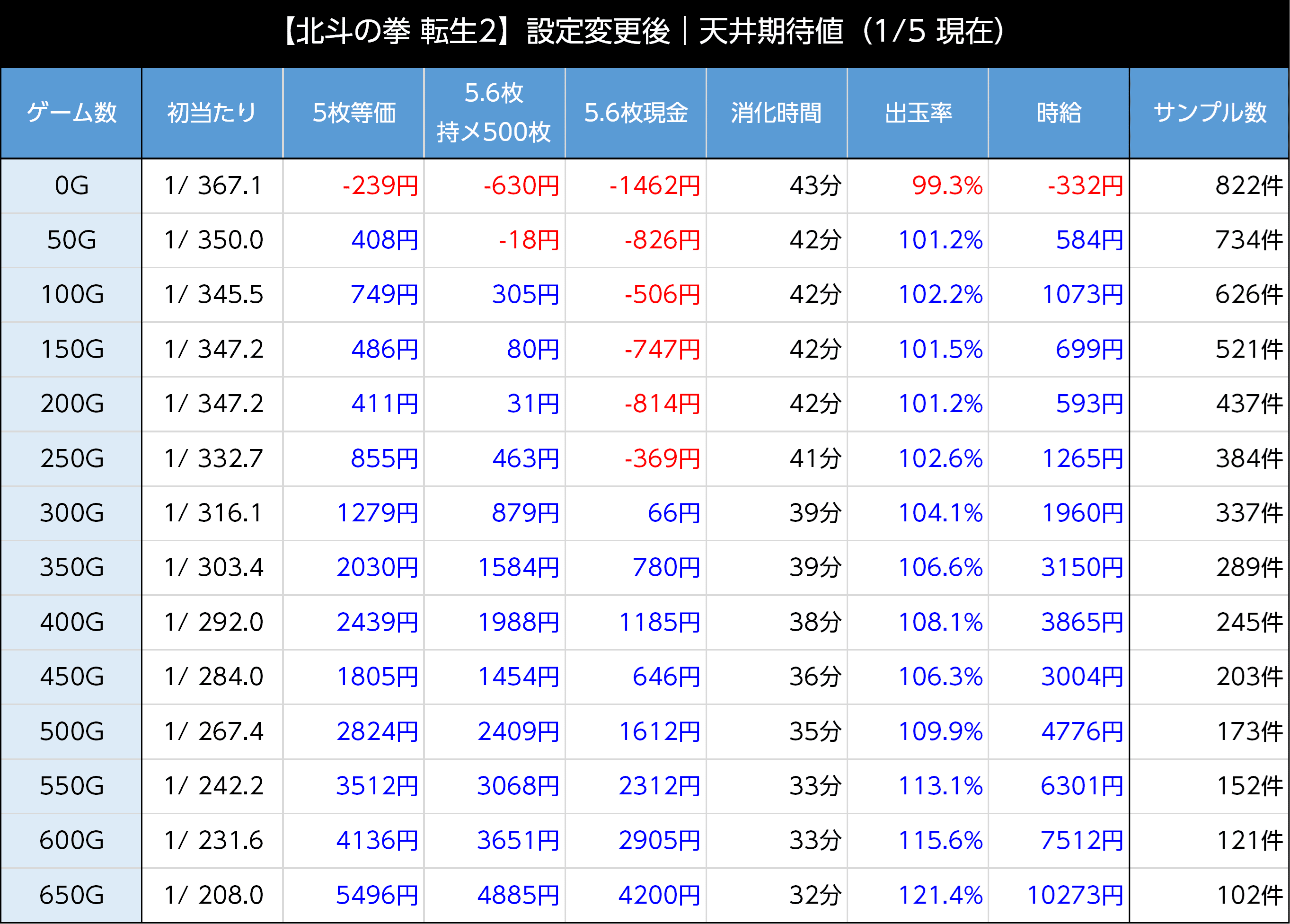Click the 822件 sample count cell
Image resolution: width=1290 pixels, height=924 pixels.
coord(1248,185)
